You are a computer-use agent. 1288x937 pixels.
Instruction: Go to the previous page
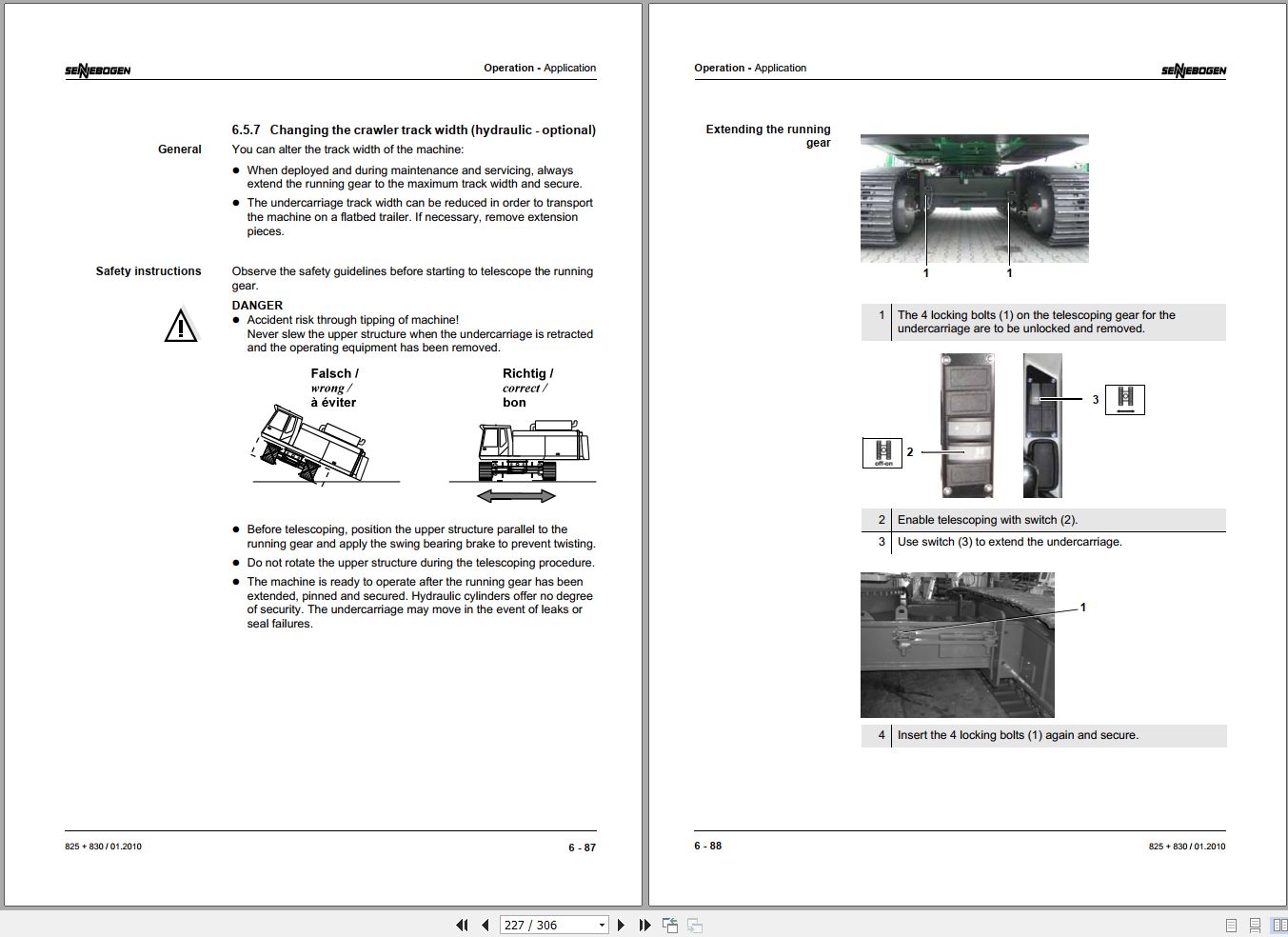(x=485, y=925)
